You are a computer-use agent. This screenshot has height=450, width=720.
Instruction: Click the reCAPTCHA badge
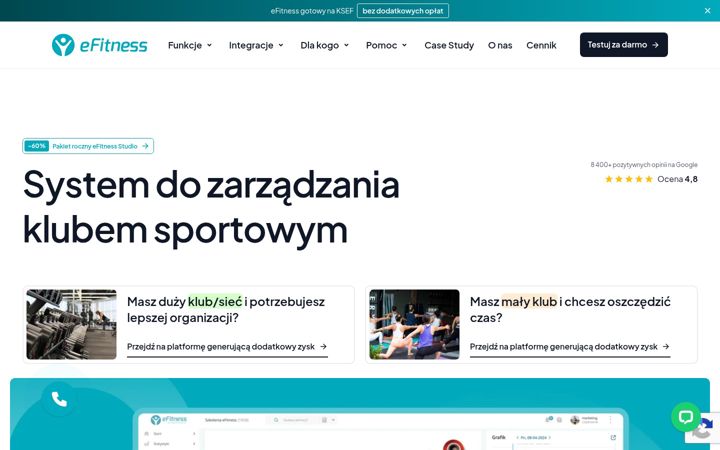click(703, 428)
